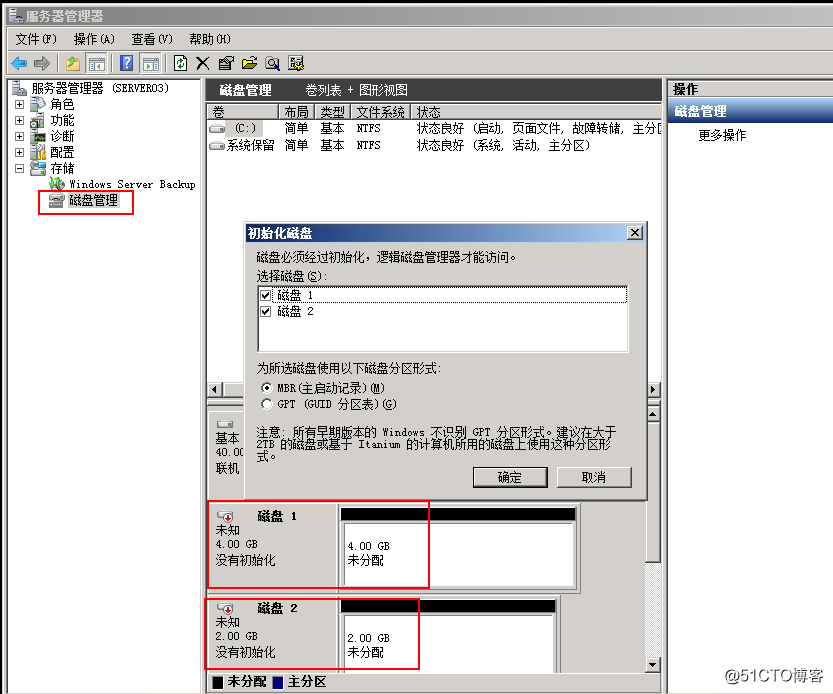Select the 存储 node icon in tree

[38, 168]
